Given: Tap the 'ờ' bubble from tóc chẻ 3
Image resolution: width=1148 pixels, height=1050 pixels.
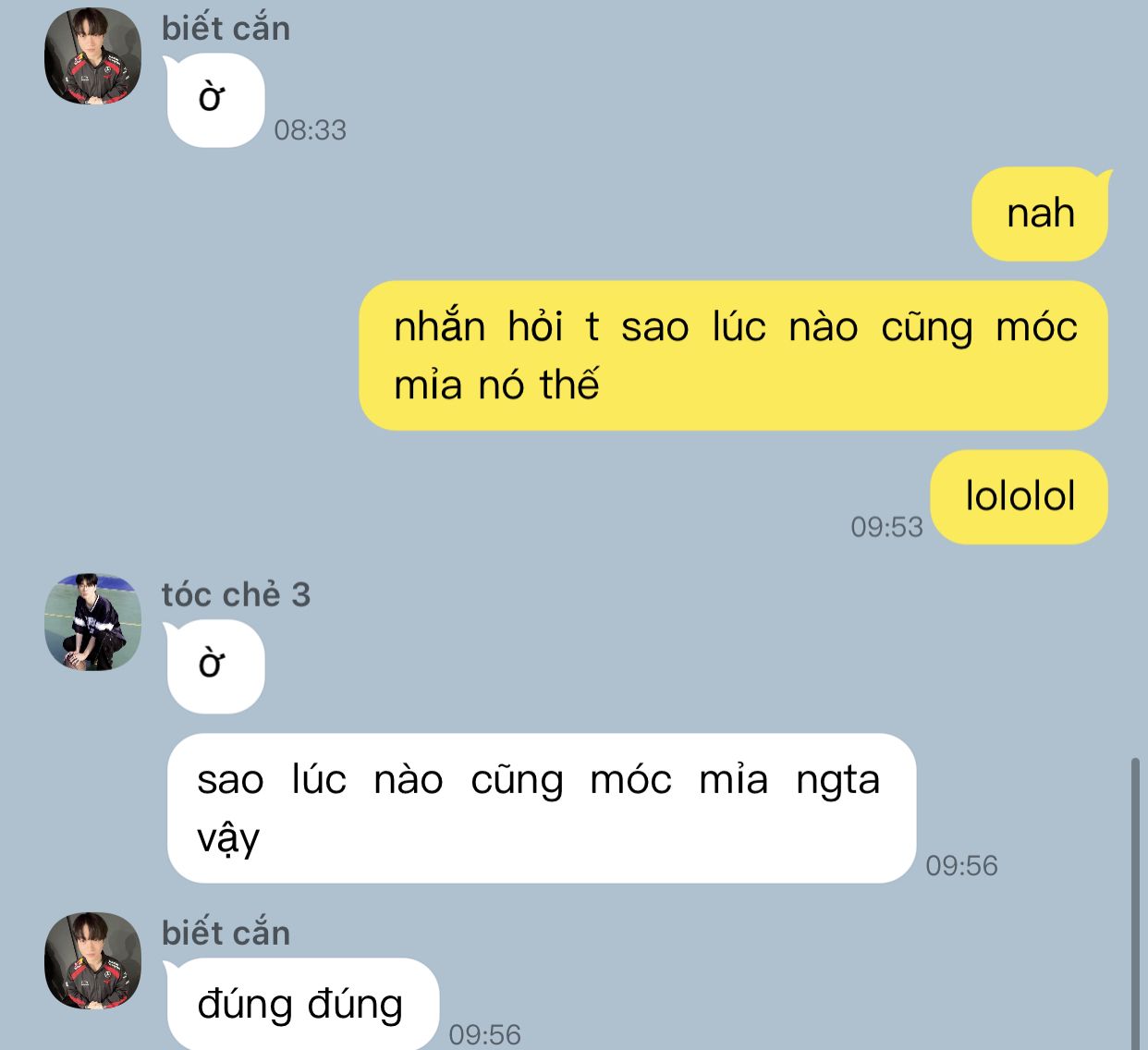Looking at the screenshot, I should [214, 666].
